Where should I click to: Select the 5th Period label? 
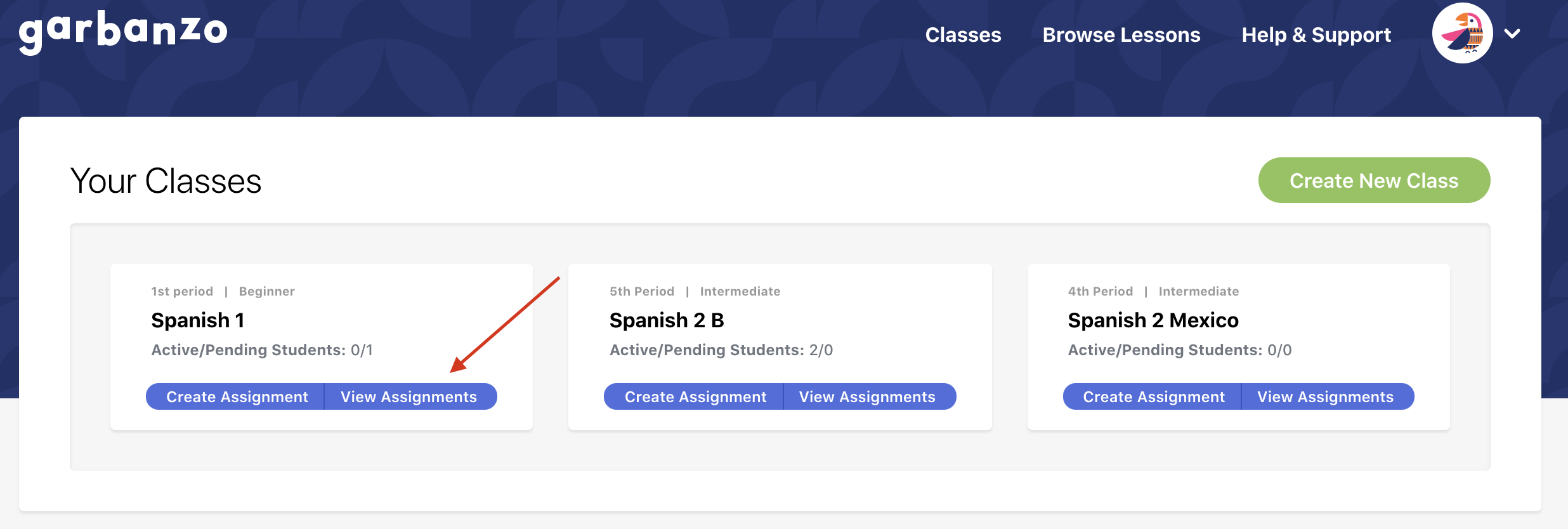pos(642,291)
